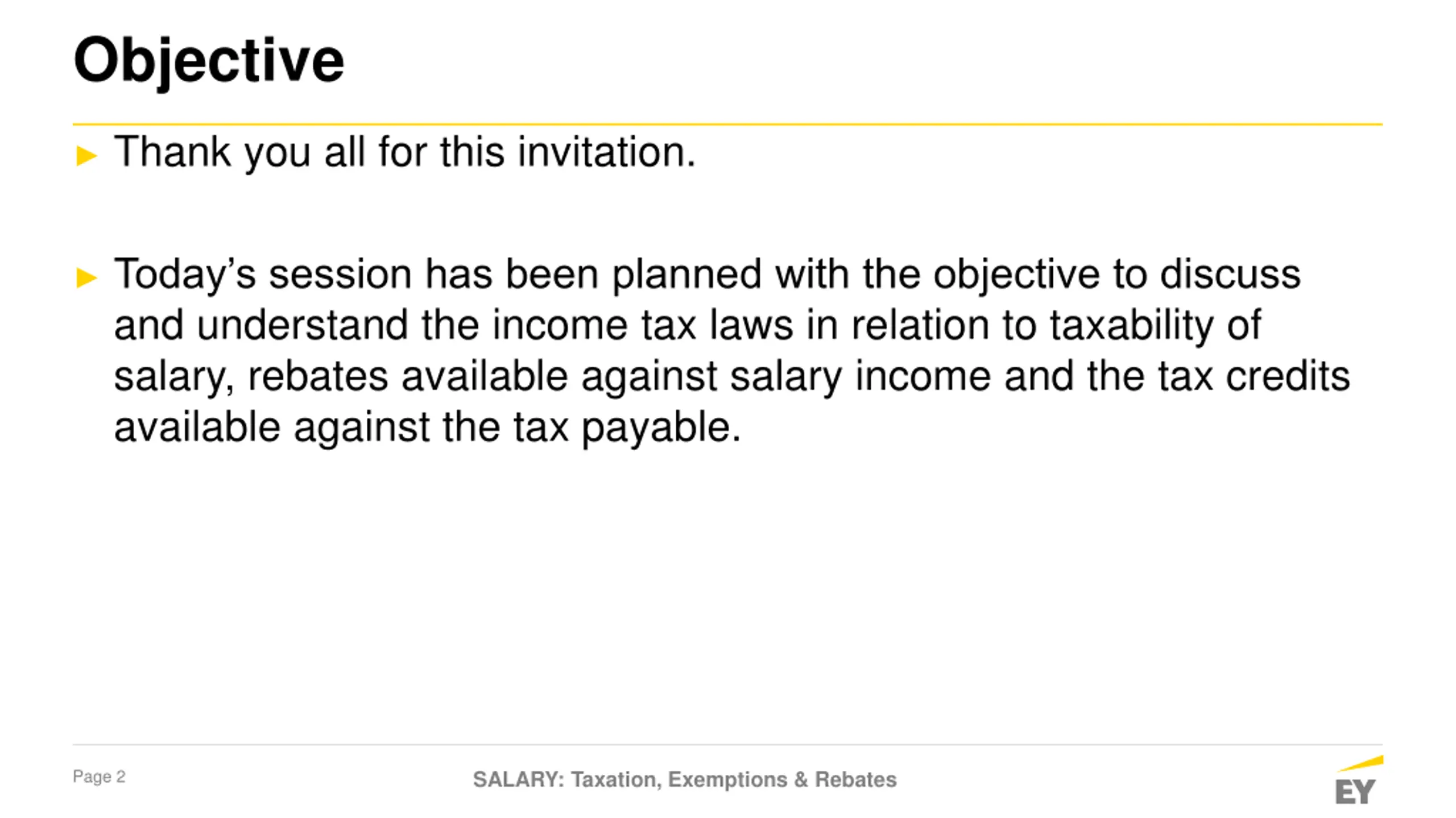
Task: Select the second yellow bullet arrow
Action: click(x=86, y=277)
